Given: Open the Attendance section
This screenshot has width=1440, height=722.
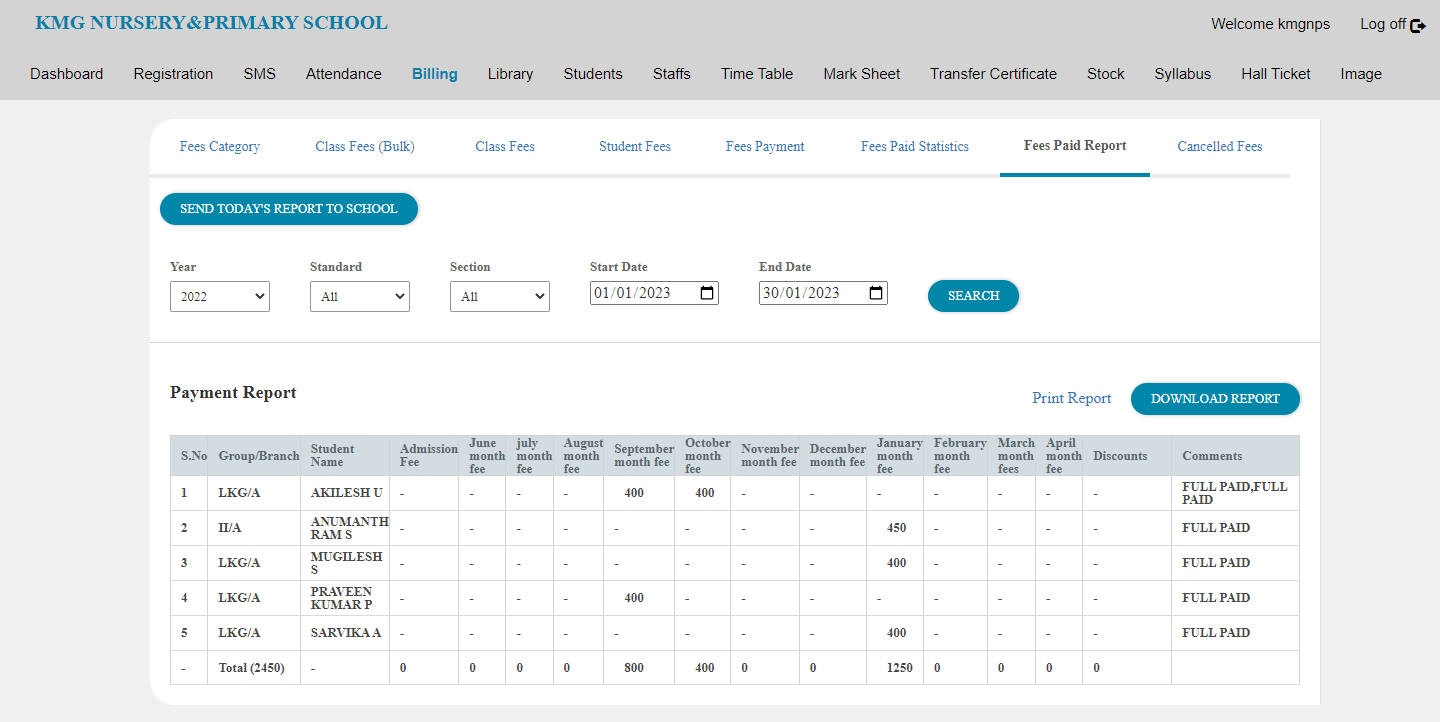Looking at the screenshot, I should 343,73.
